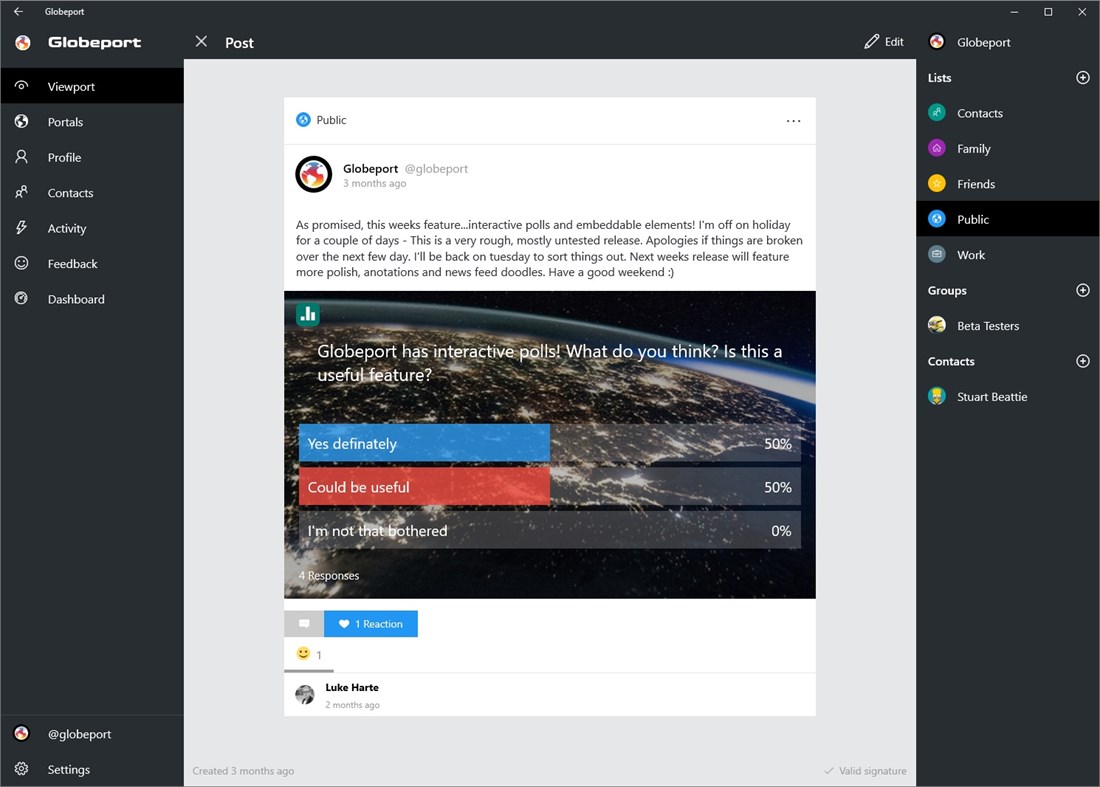Image resolution: width=1100 pixels, height=787 pixels.
Task: Click the poll chart icon on the post image
Action: pos(306,313)
